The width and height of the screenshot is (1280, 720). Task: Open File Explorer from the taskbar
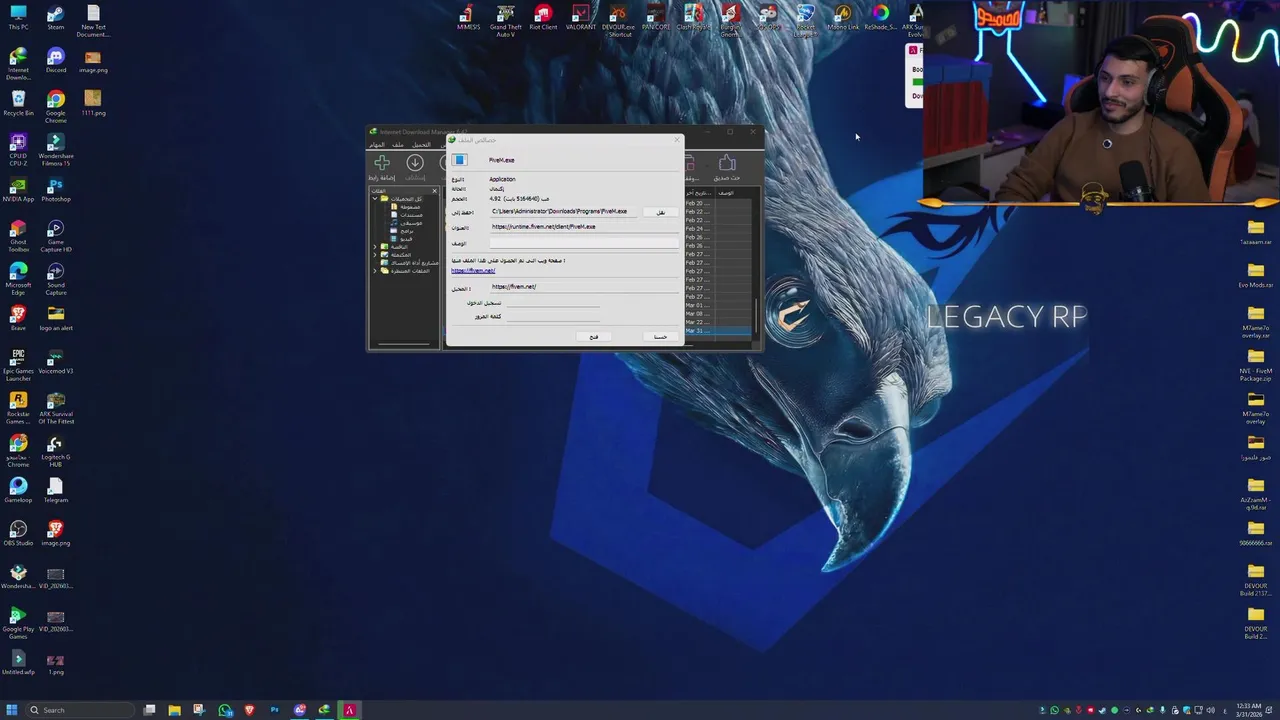click(x=174, y=710)
